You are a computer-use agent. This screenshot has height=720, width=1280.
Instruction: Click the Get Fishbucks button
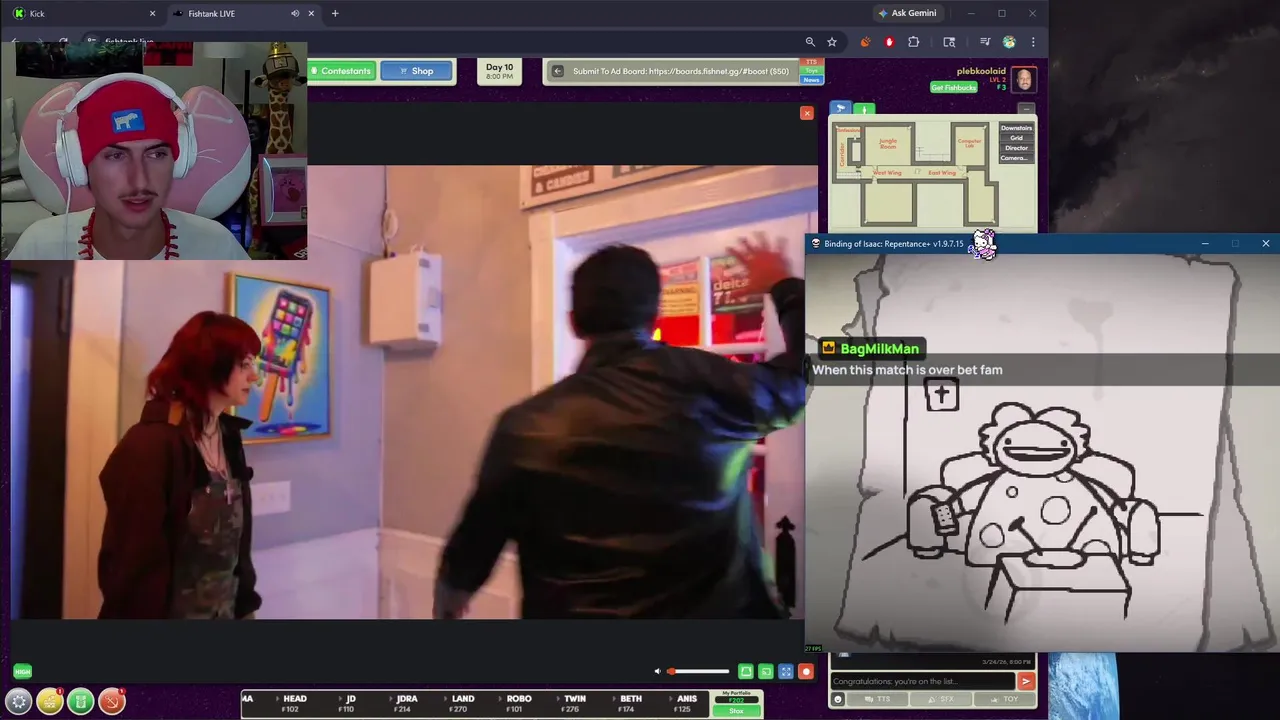pos(953,88)
